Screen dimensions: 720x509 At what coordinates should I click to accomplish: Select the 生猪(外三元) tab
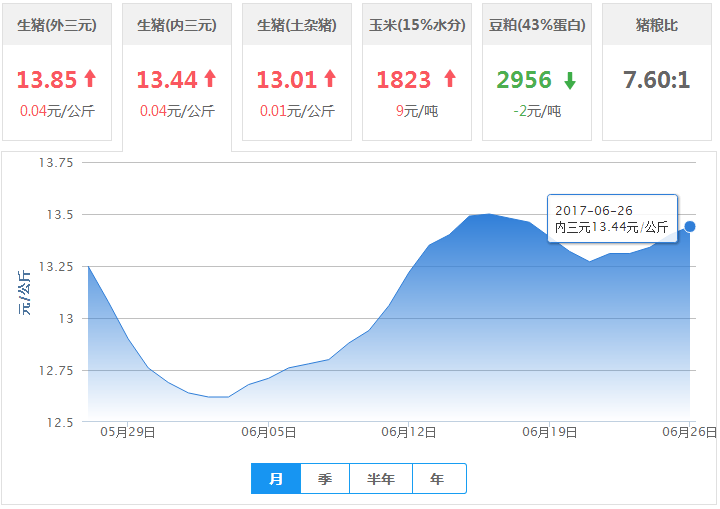[57, 25]
